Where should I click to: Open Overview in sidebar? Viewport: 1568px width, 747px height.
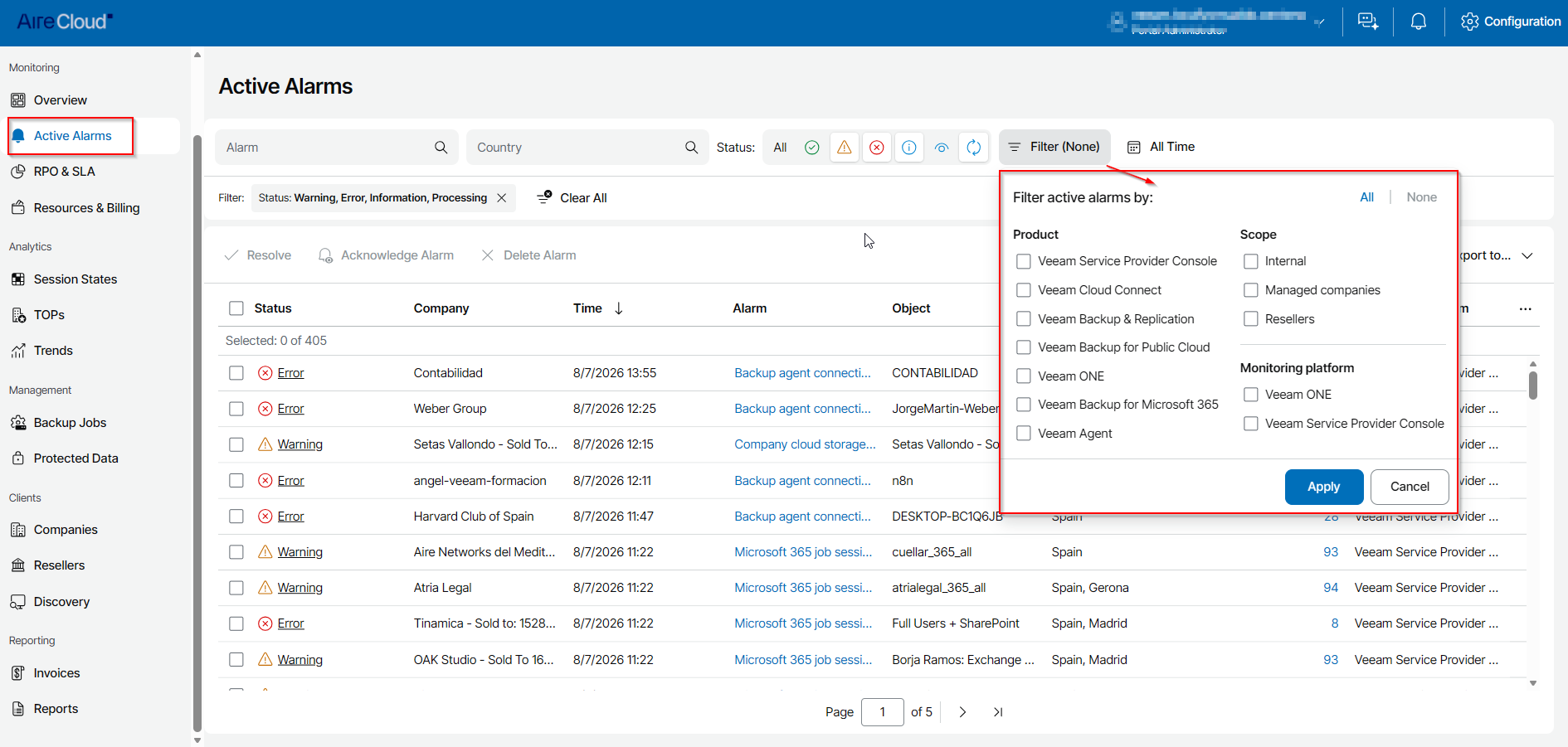click(61, 100)
